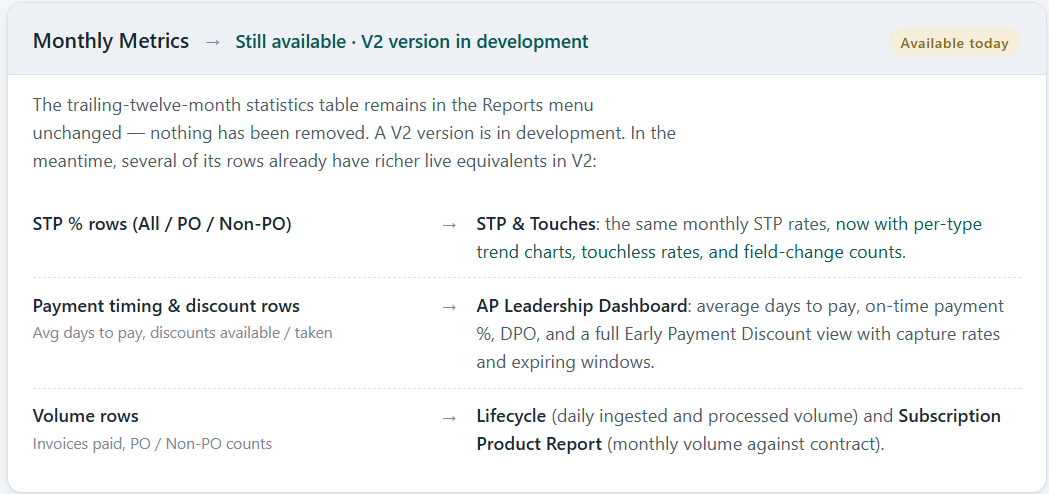1049x494 pixels.
Task: Click 'Still available · V2 version in development' text
Action: 411,42
